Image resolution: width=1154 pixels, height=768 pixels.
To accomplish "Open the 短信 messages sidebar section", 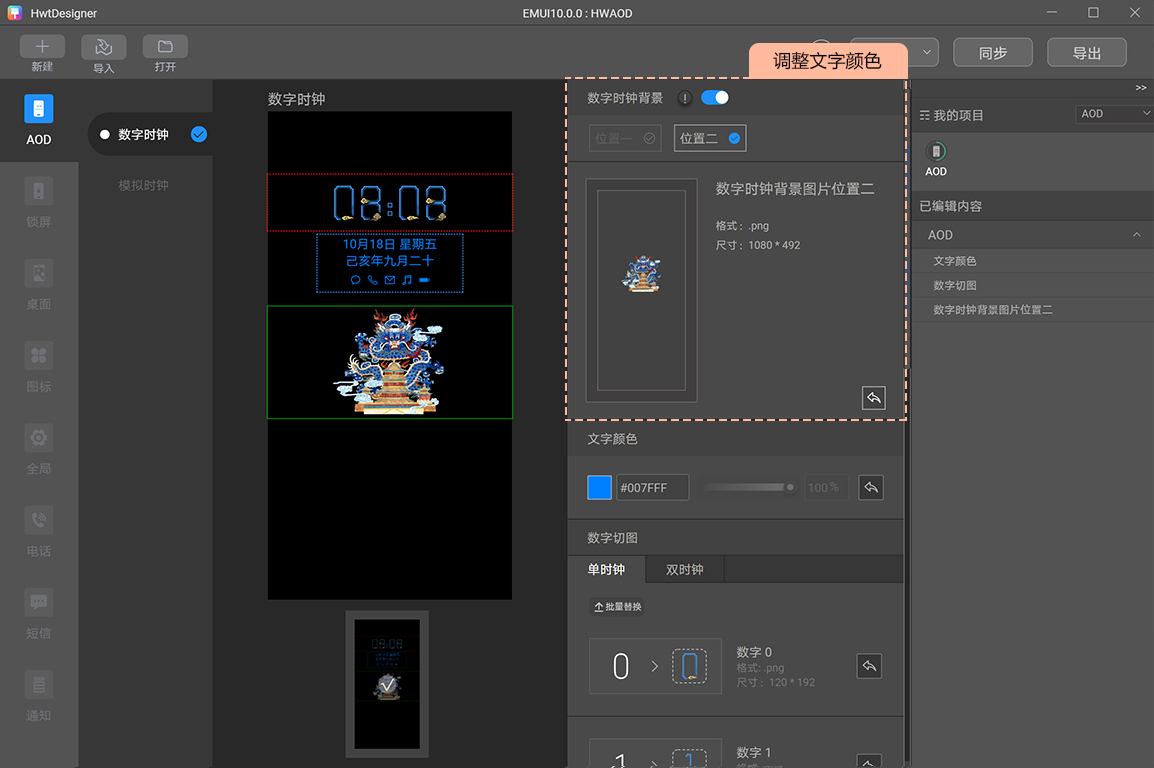I will pos(39,615).
